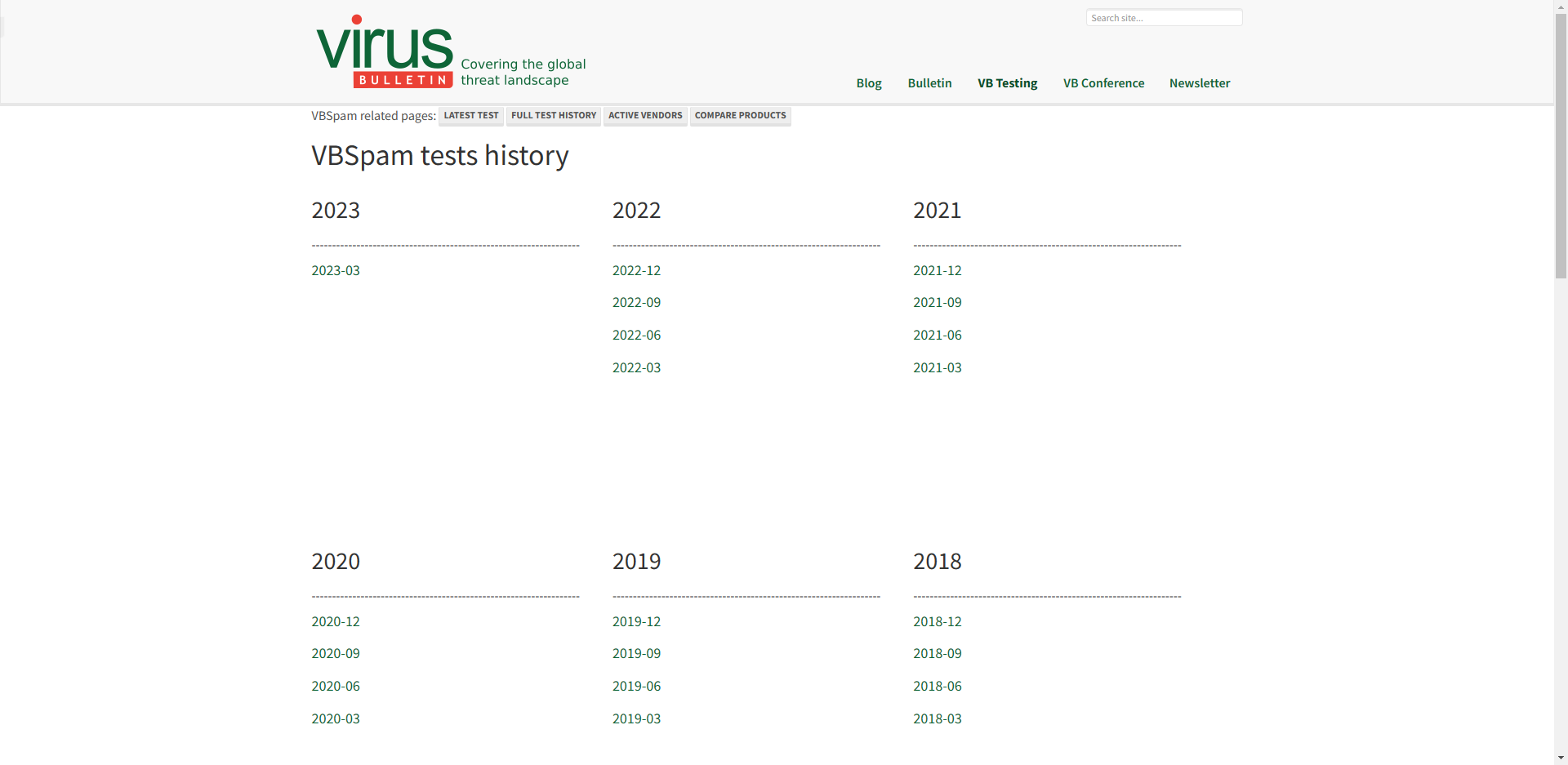Open the ACTIVE VENDORS page button
The width and height of the screenshot is (1568, 765).
(x=645, y=116)
